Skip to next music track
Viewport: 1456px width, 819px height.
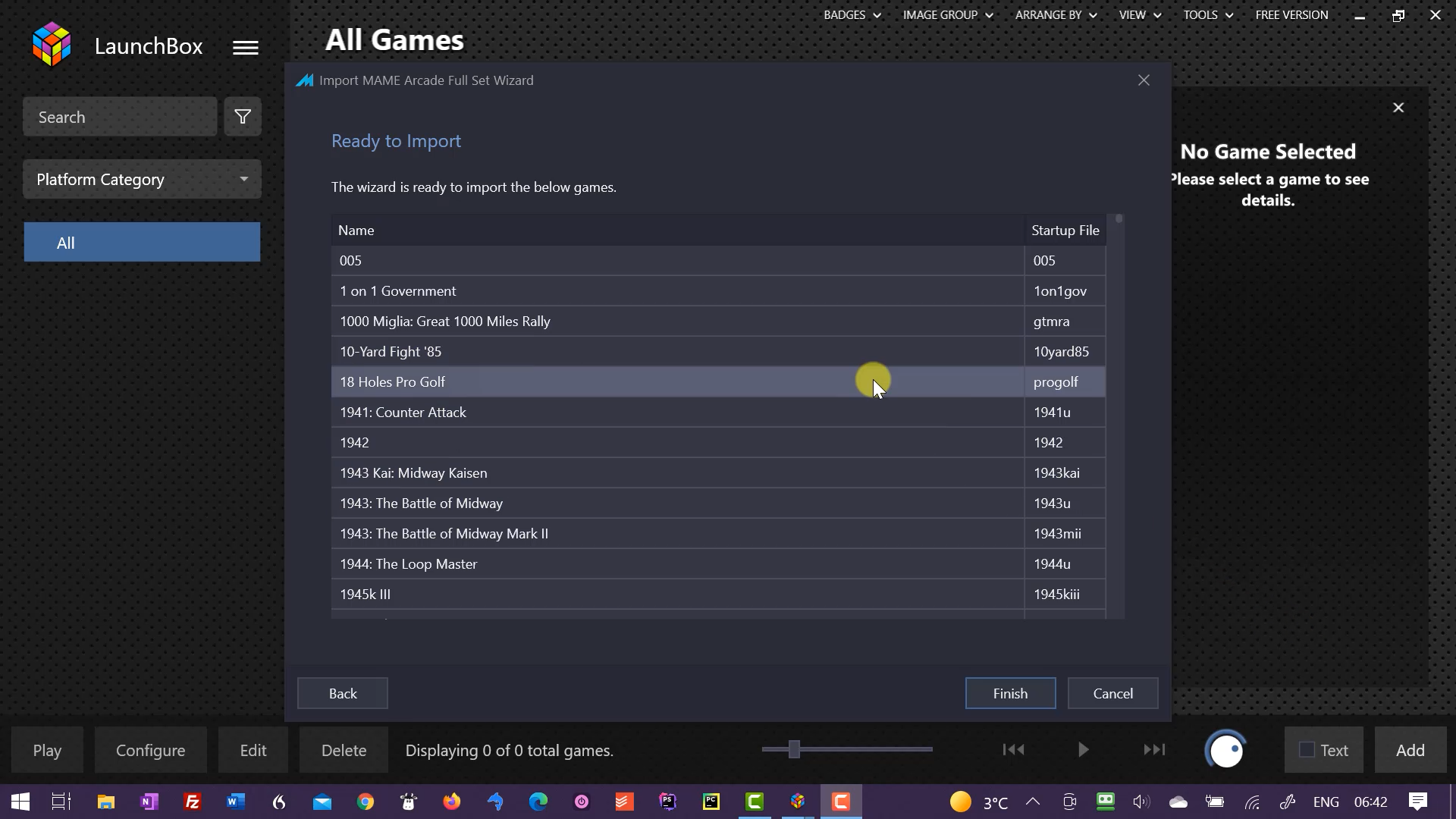[1154, 750]
